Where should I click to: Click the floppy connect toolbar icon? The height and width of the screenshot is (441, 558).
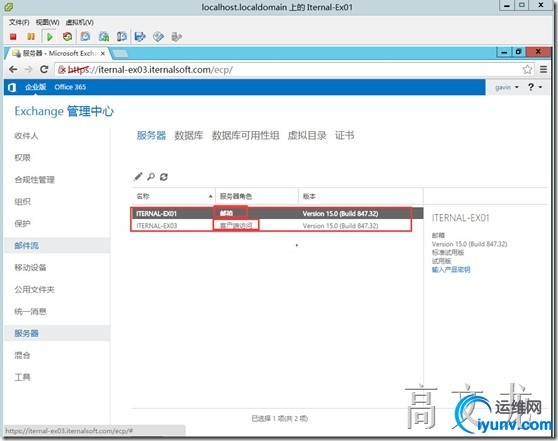140,37
